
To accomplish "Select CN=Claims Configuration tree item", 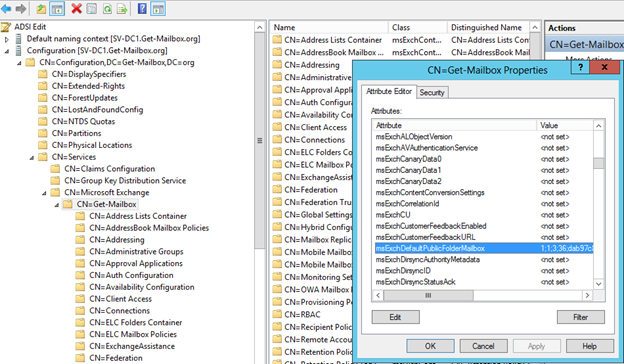I will (110, 169).
